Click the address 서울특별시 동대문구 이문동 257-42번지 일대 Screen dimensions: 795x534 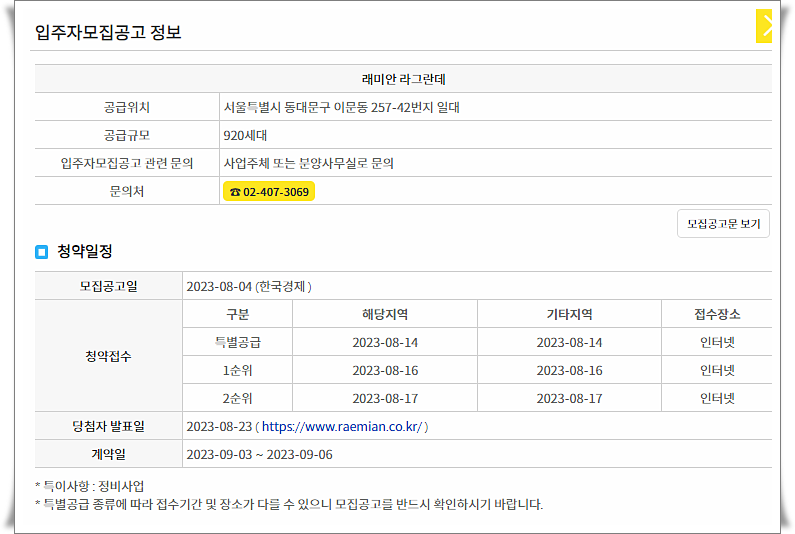[x=342, y=107]
